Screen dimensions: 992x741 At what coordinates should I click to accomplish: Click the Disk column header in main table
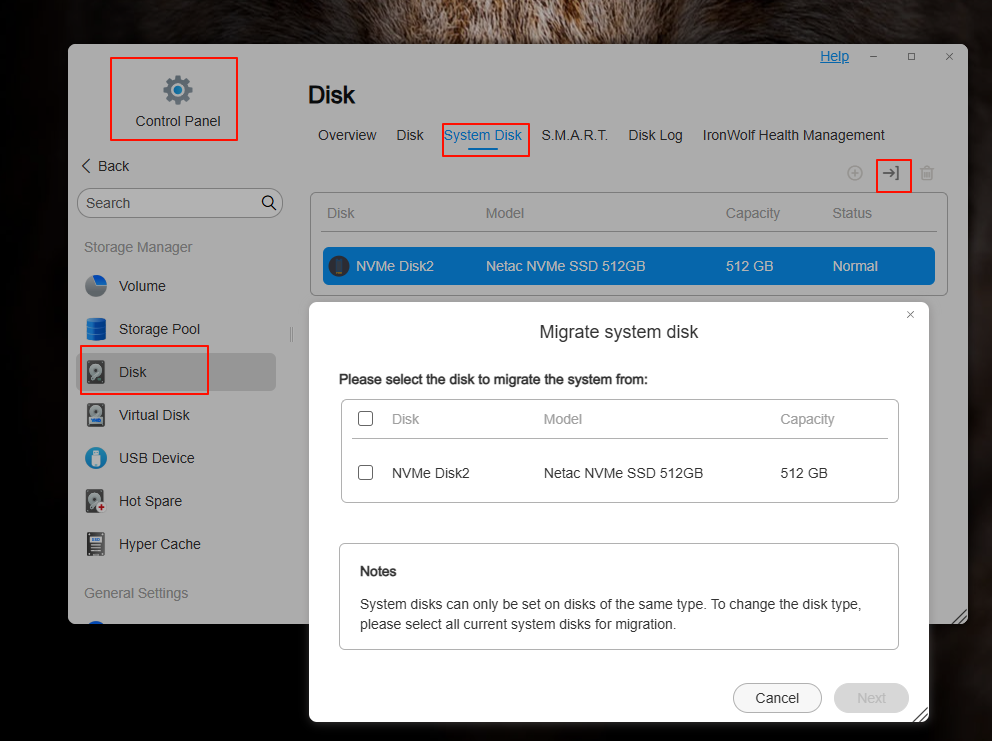pyautogui.click(x=340, y=213)
